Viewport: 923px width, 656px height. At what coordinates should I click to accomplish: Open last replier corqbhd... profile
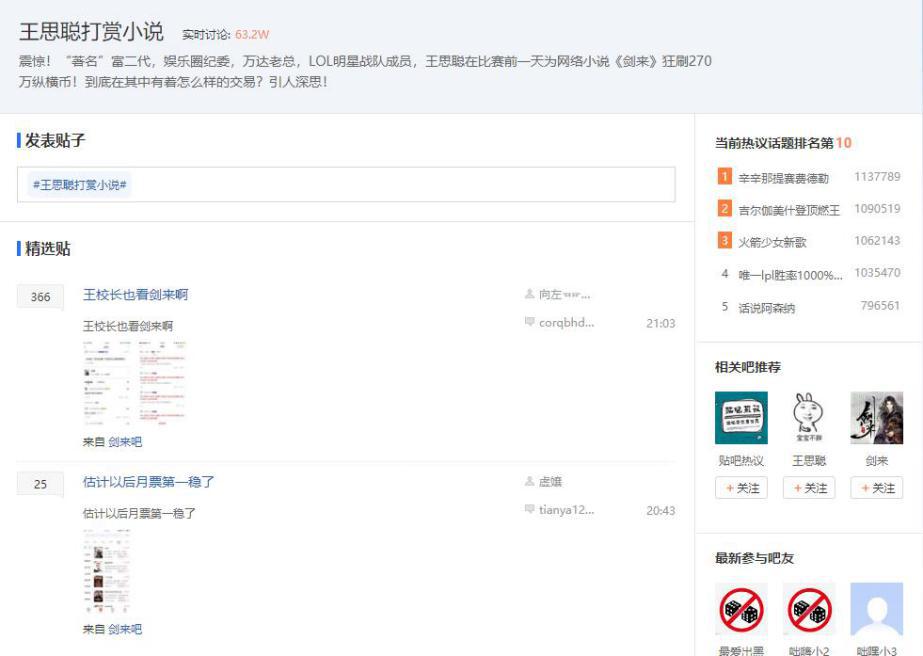pos(566,323)
